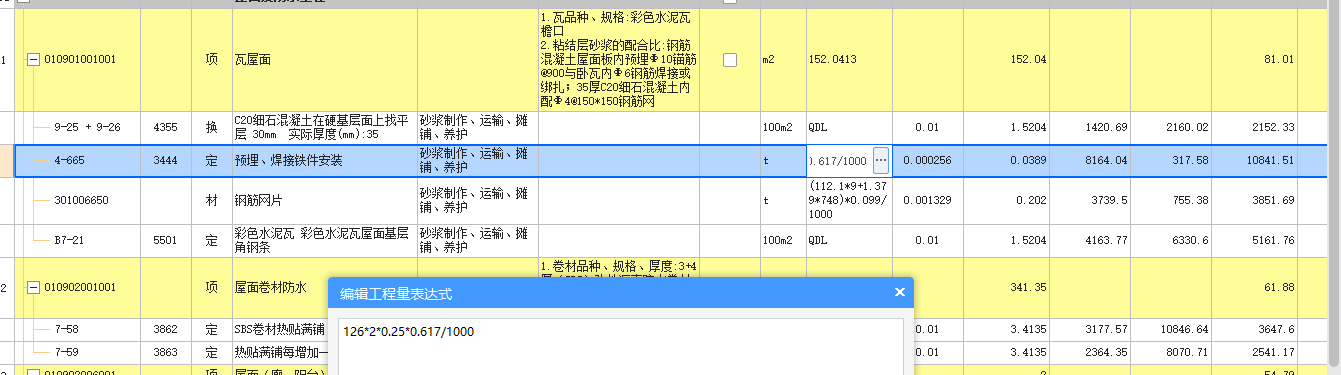Click the 61.88 value in the 屋面卷材防水 row
This screenshot has width=1341, height=375.
click(x=1280, y=288)
